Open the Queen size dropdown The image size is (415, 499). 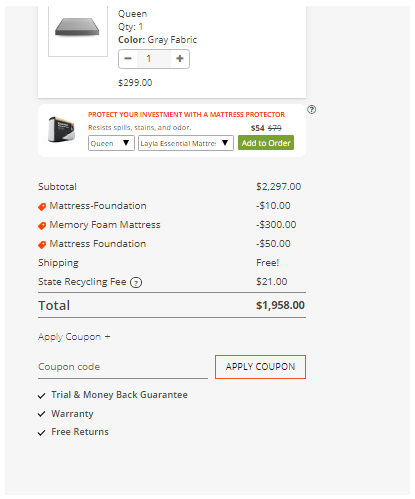(111, 143)
